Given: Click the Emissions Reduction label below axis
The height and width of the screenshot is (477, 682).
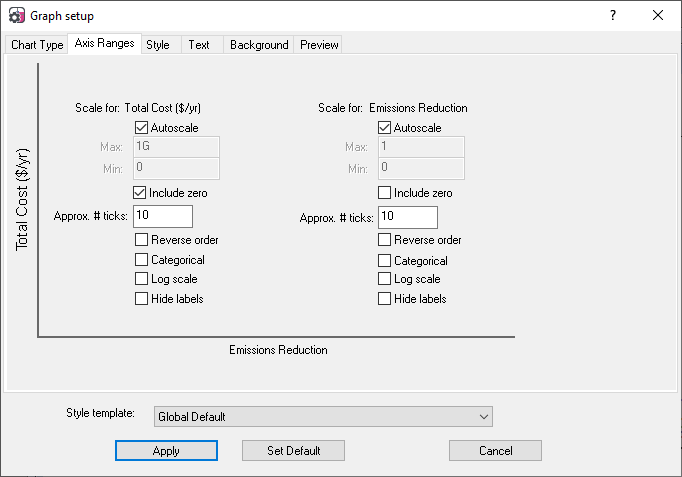Looking at the screenshot, I should [x=278, y=350].
